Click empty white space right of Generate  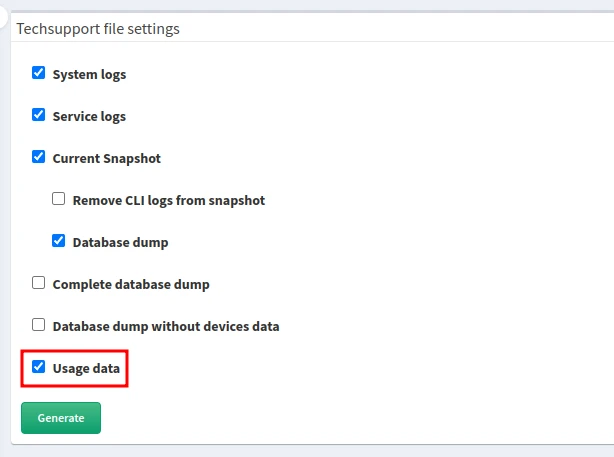pyautogui.click(x=350, y=417)
